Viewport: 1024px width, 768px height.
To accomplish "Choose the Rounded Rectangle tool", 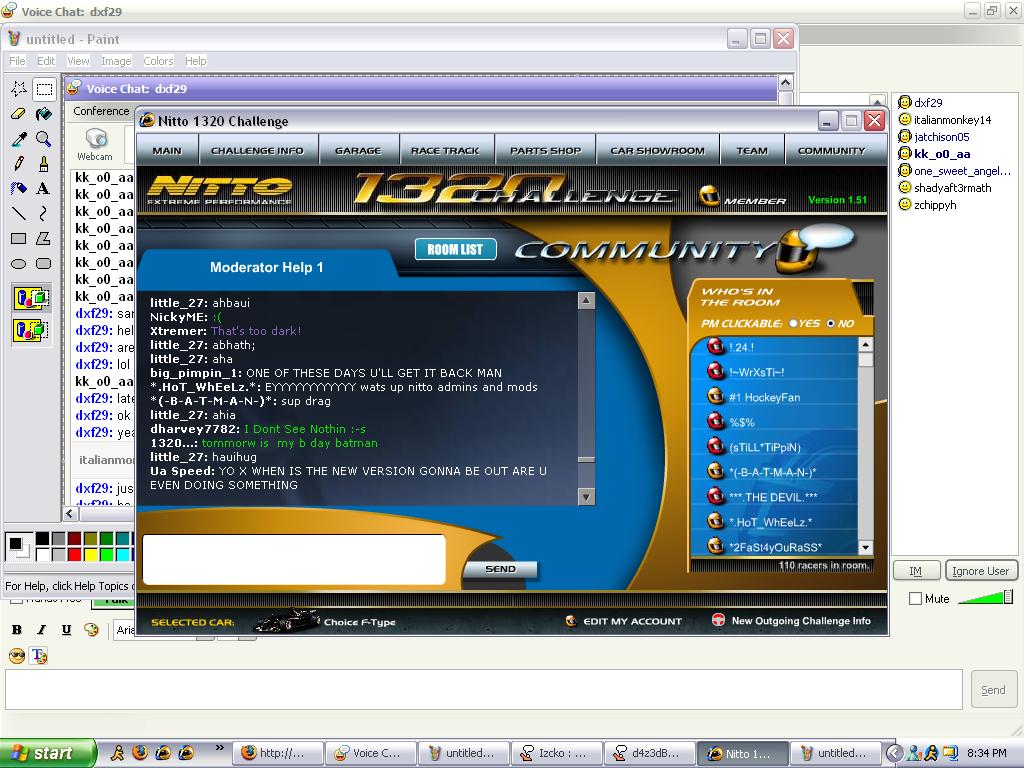I will click(x=44, y=263).
